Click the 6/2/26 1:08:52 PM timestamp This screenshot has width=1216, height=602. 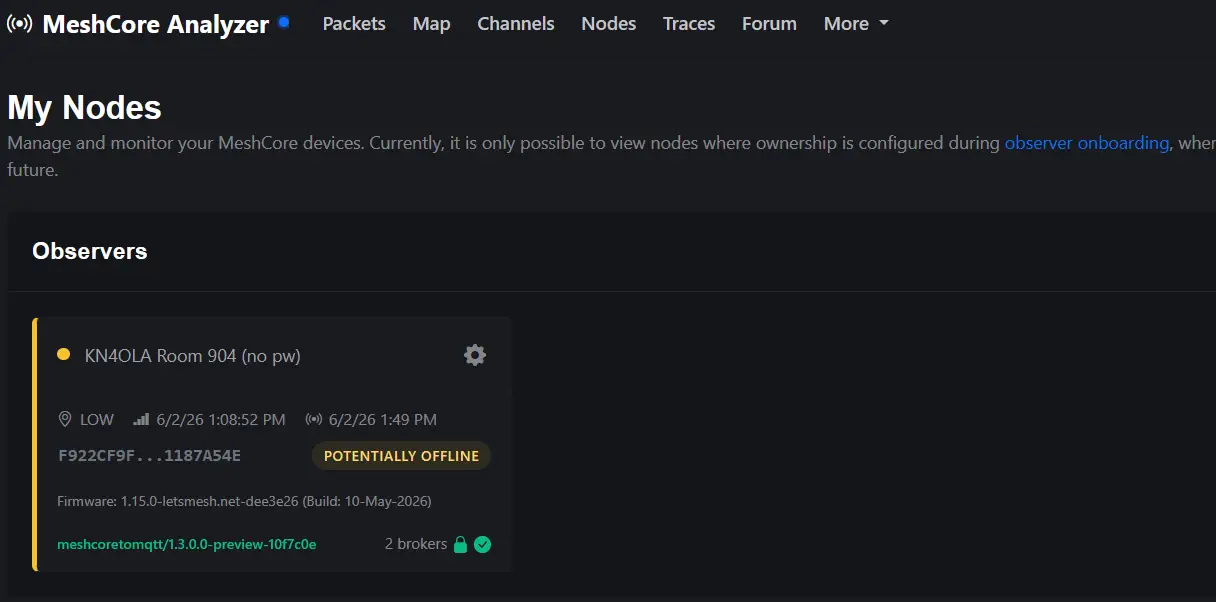[x=219, y=419]
